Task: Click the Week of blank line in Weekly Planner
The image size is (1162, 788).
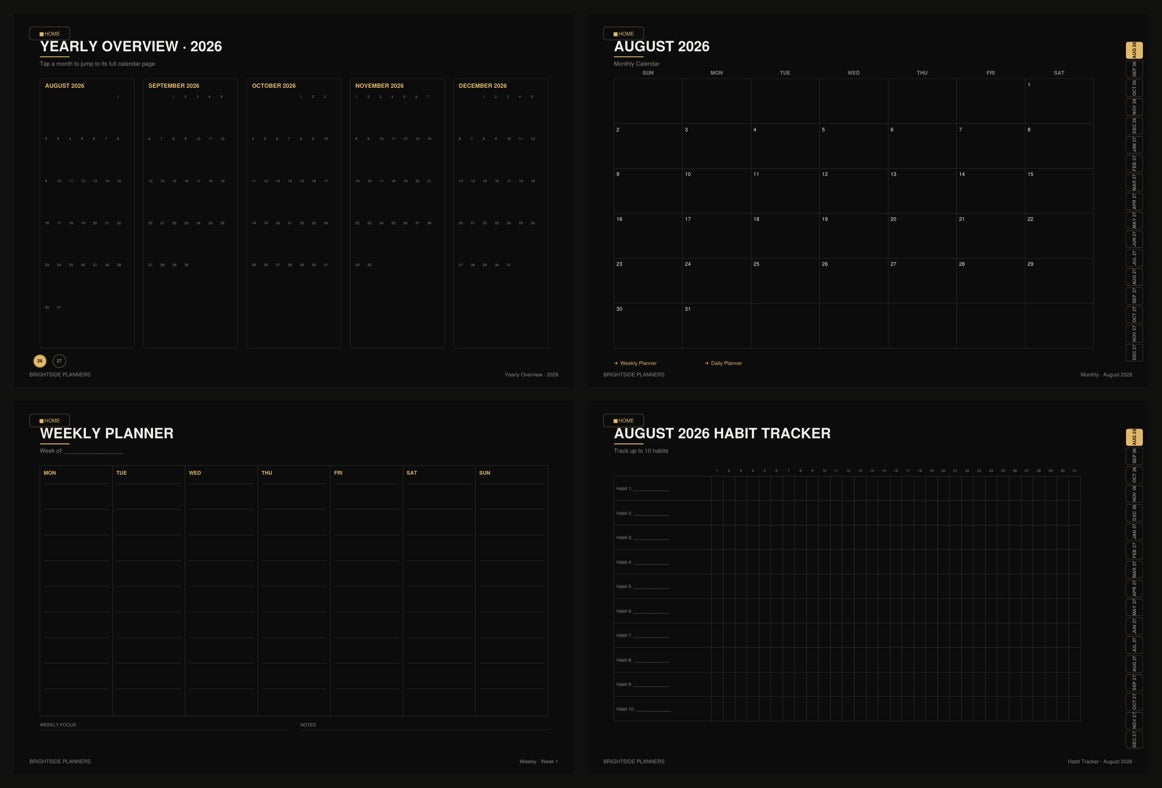Action: pyautogui.click(x=93, y=451)
